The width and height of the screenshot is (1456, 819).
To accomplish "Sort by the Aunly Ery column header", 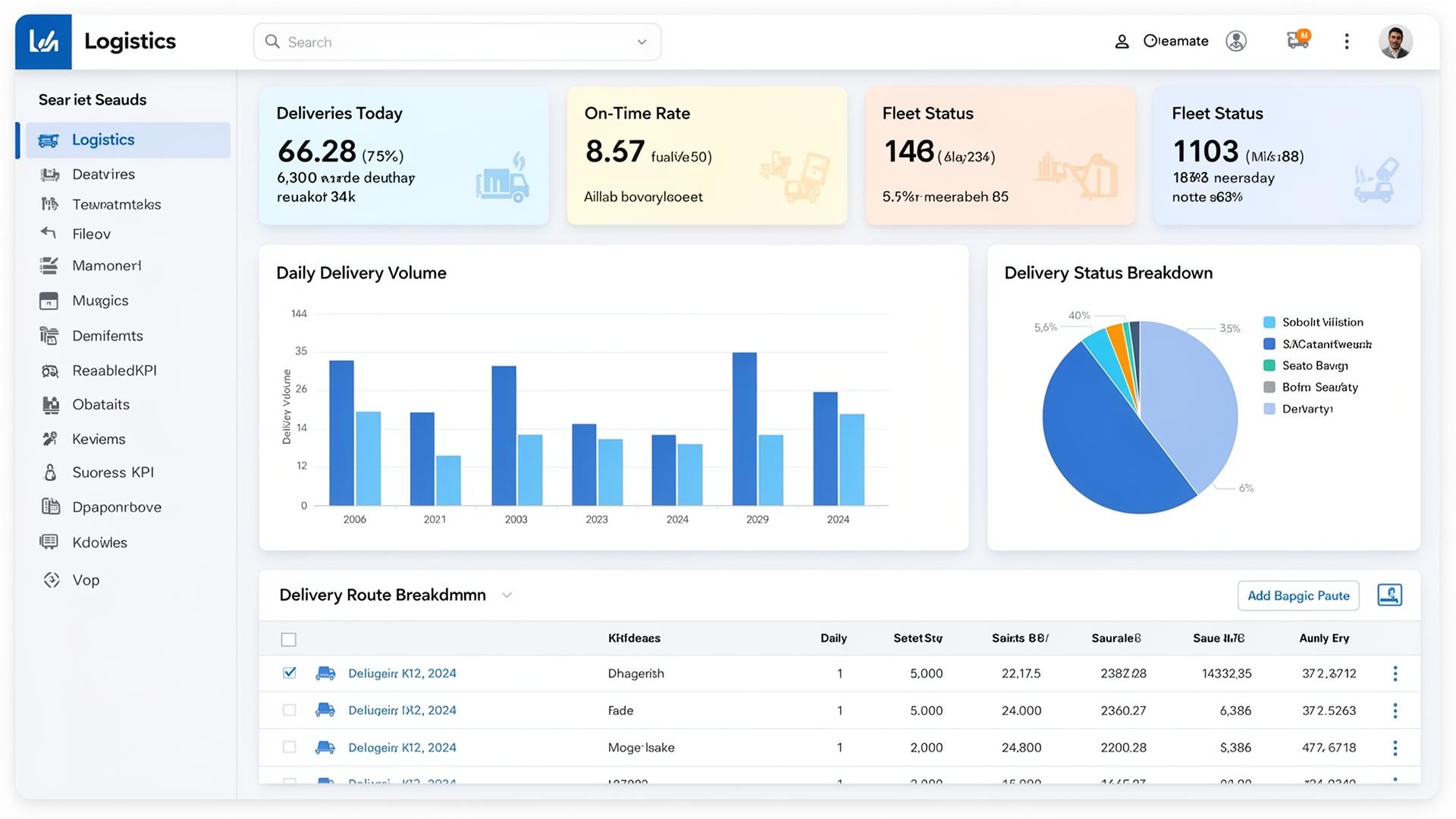I will pos(1324,639).
